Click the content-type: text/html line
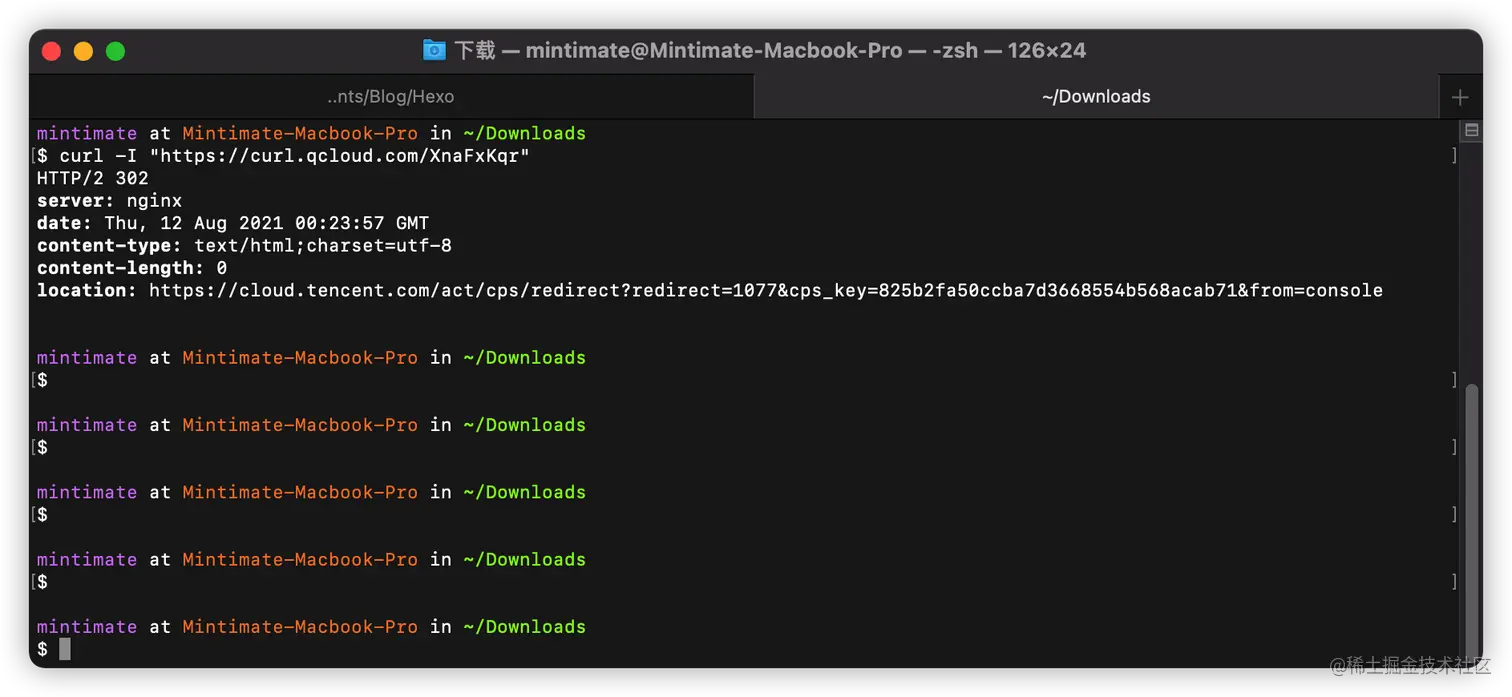The height and width of the screenshot is (697, 1512). click(244, 245)
